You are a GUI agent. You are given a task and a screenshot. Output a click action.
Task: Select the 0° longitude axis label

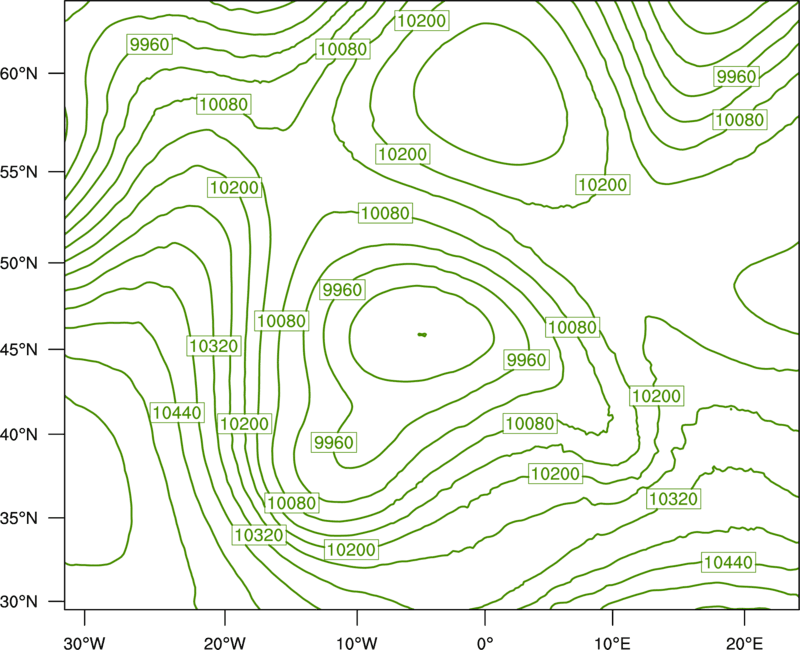coord(485,642)
